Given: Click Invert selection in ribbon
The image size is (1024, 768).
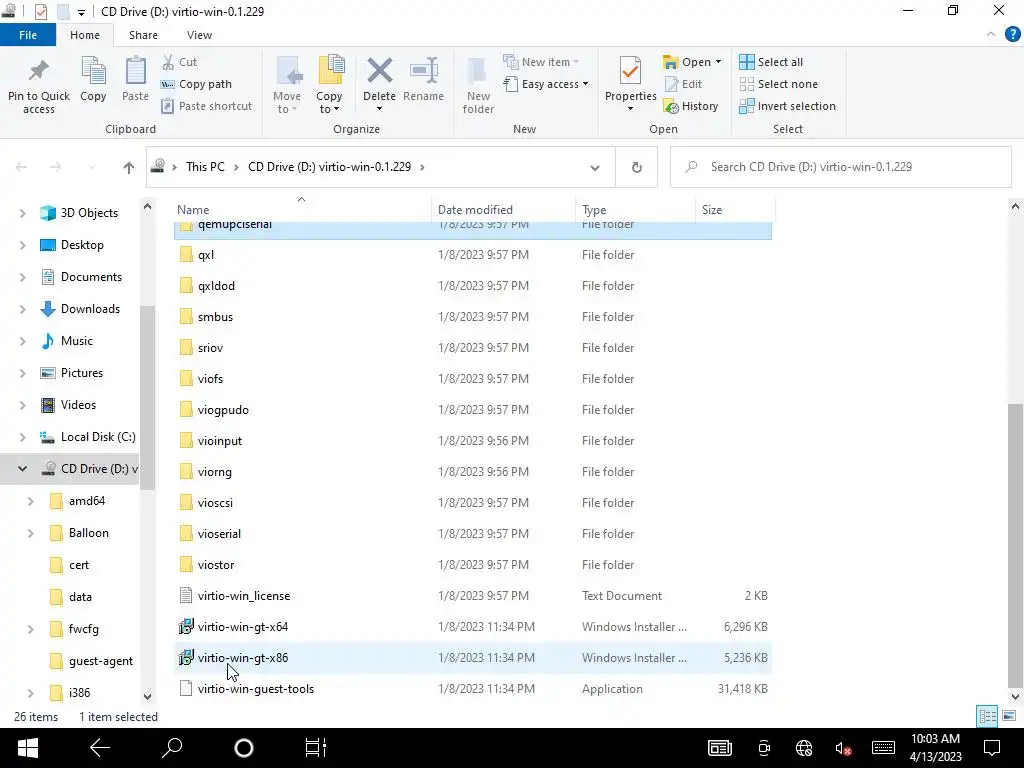Looking at the screenshot, I should (788, 106).
